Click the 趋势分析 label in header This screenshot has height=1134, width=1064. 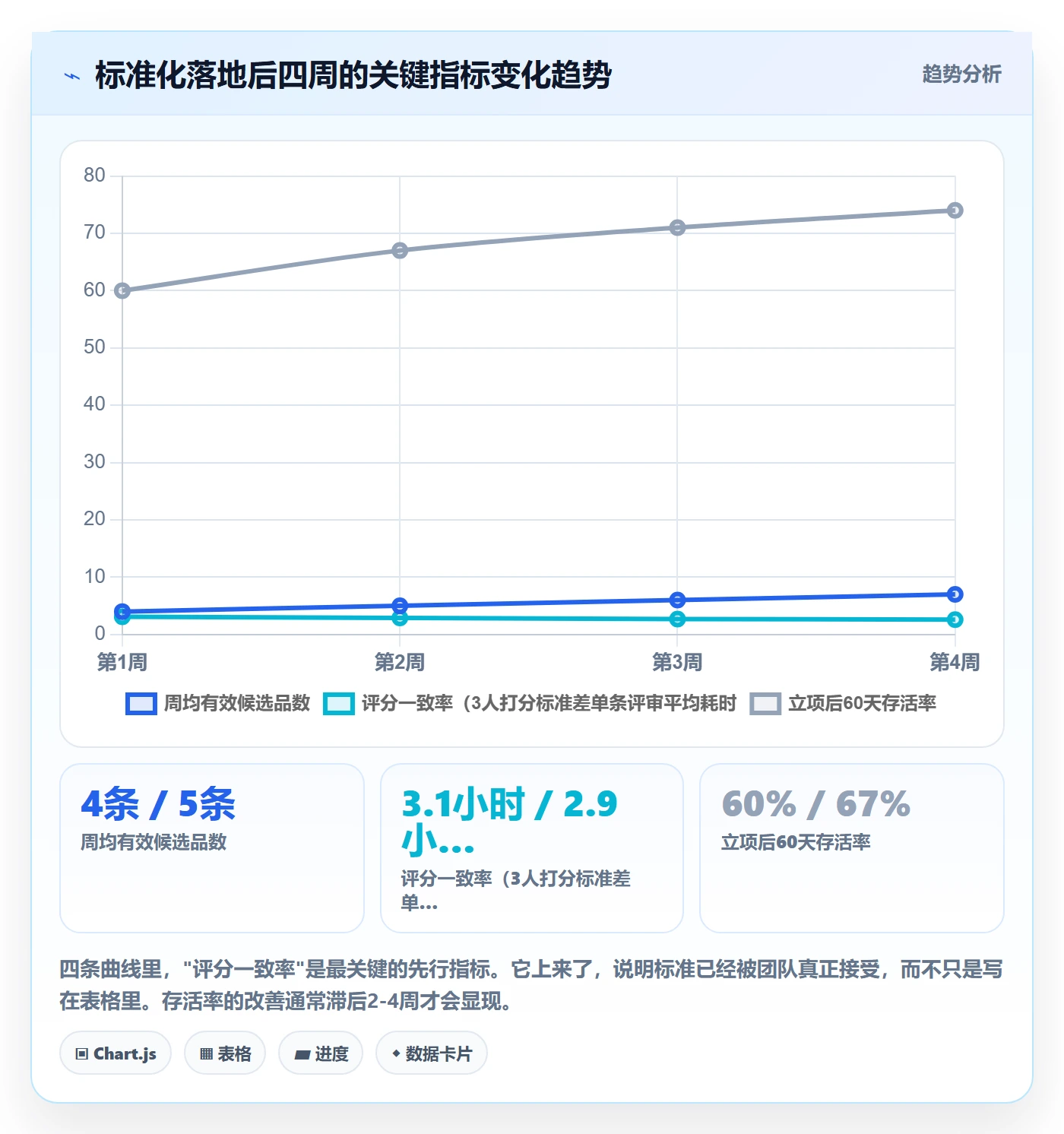pyautogui.click(x=961, y=74)
